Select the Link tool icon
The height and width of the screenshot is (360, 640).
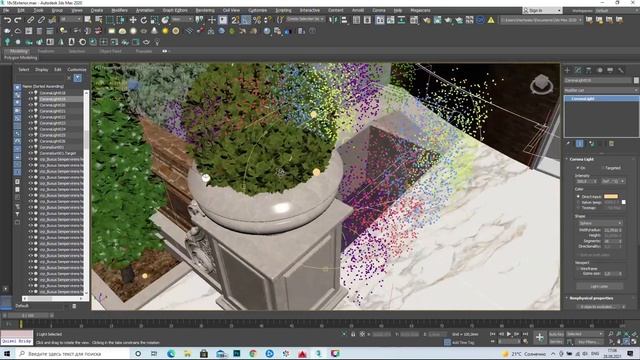coord(31,20)
